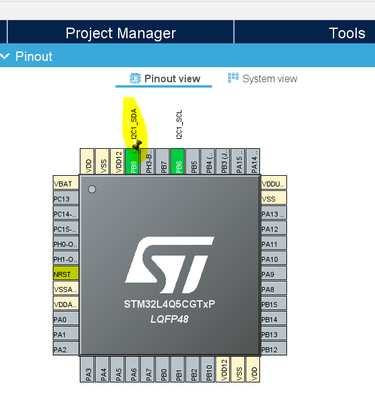Click the pin-1 marker circle on chip
Viewport: 375px width, 400px height.
click(92, 189)
